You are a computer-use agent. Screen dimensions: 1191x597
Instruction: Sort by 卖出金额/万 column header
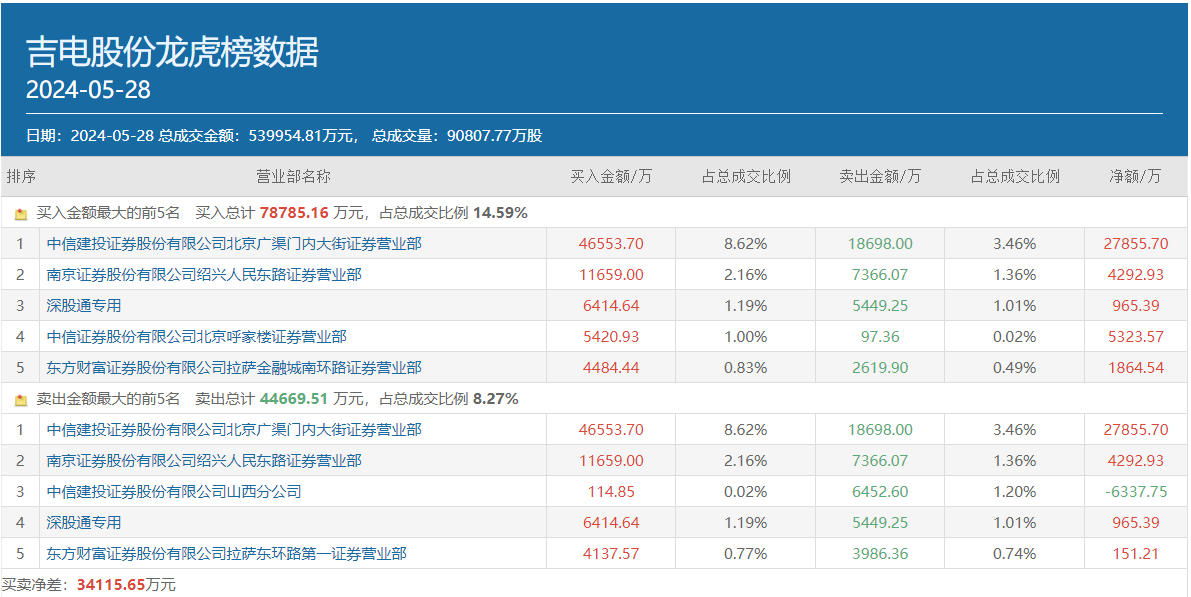[880, 177]
